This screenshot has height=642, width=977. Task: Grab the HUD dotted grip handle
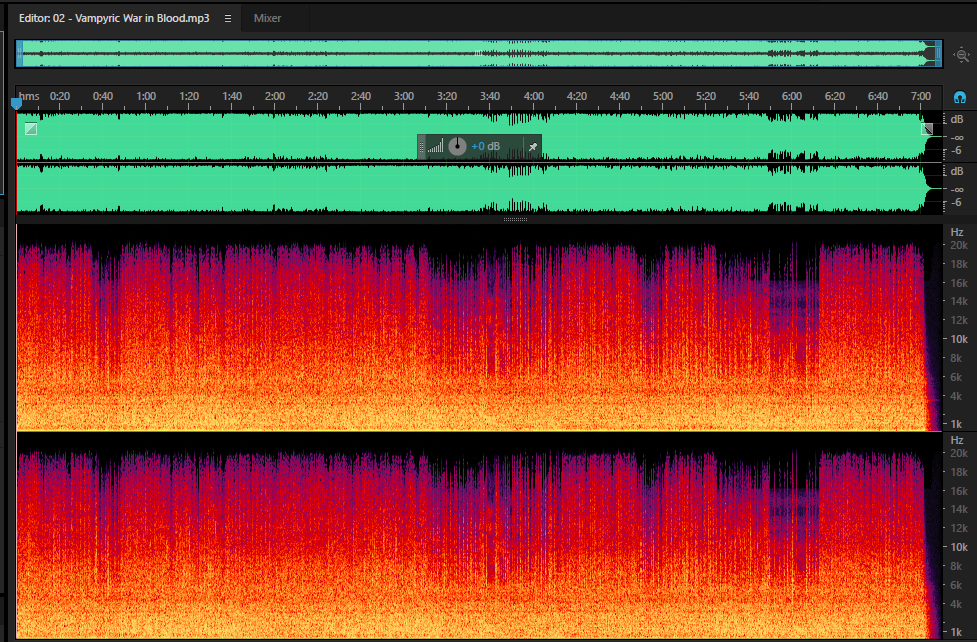(x=421, y=147)
